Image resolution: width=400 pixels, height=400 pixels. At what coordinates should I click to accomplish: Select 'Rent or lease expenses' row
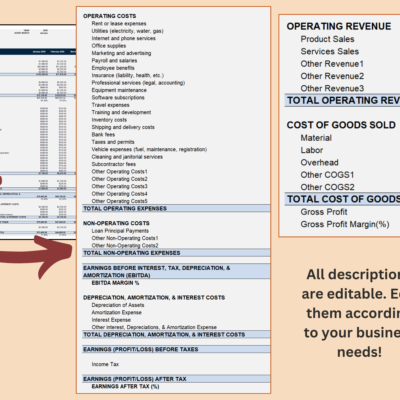pos(119,23)
